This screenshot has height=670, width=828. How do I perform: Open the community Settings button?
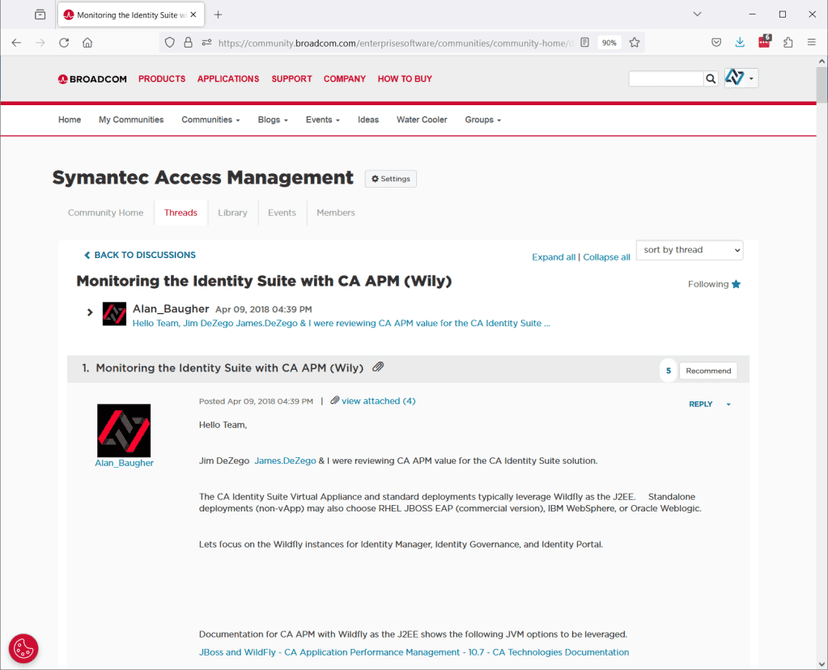[x=390, y=179]
